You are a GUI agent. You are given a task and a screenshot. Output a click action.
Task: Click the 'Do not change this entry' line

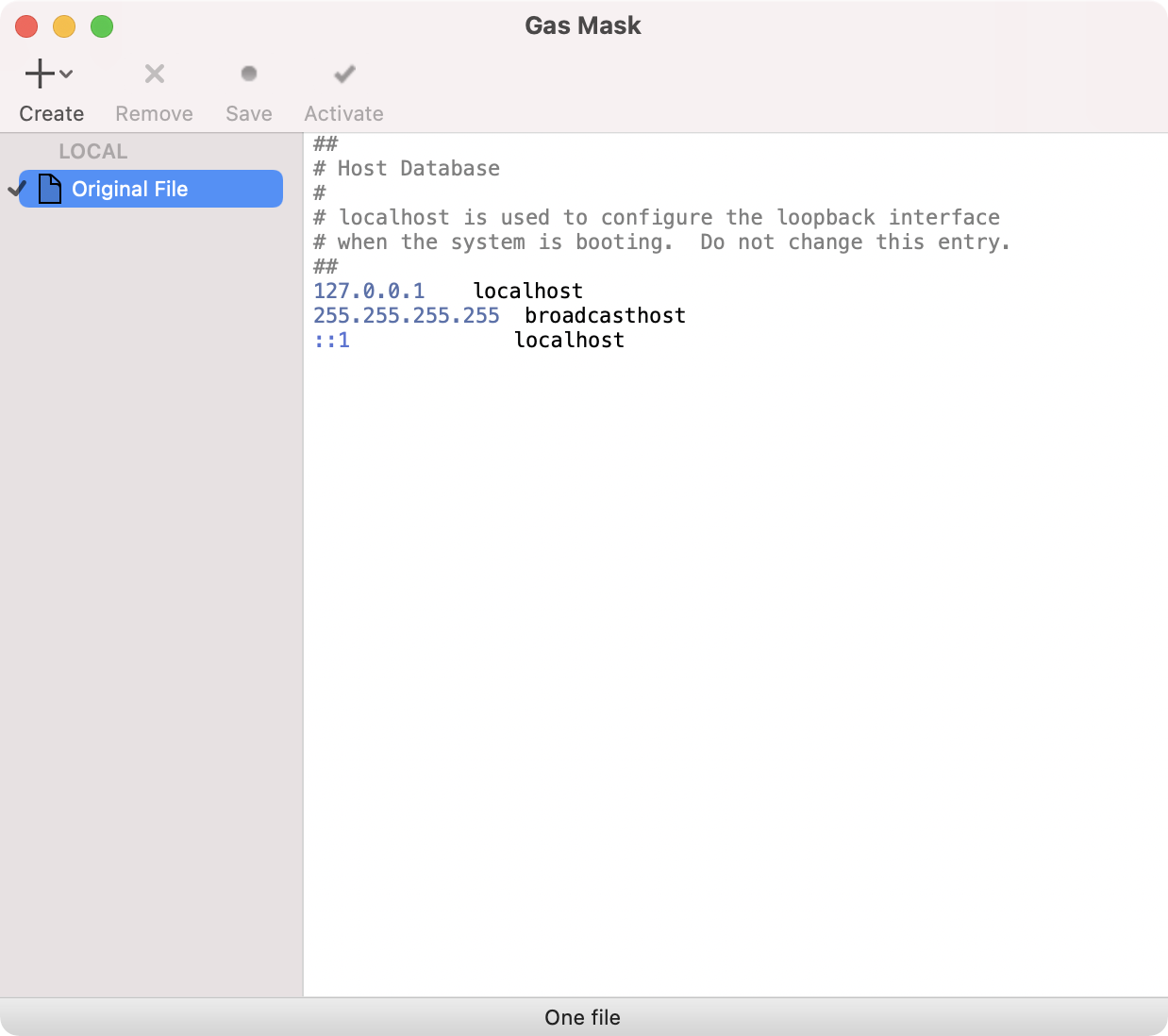[662, 242]
